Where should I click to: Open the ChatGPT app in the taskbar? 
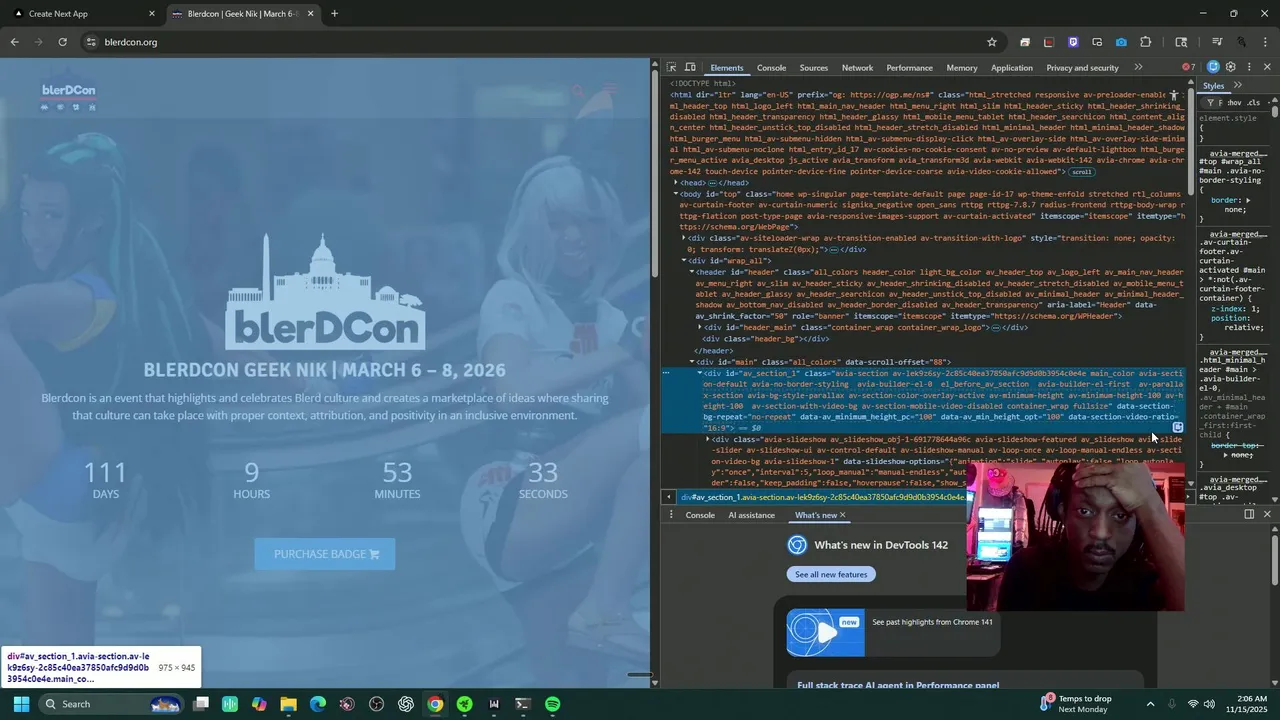[406, 704]
